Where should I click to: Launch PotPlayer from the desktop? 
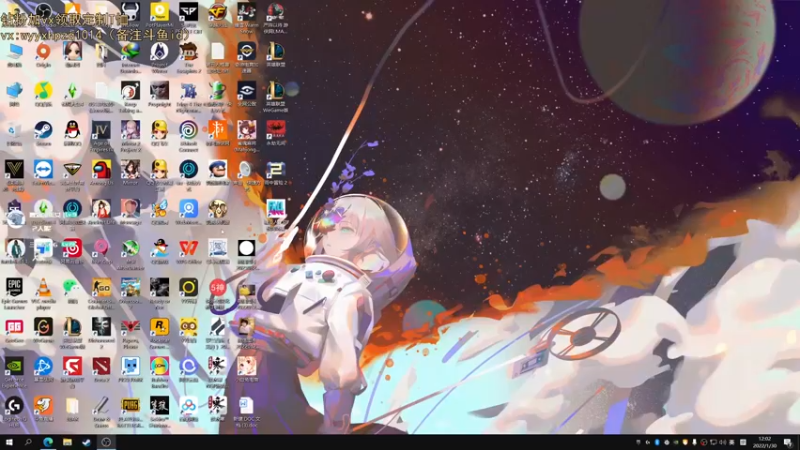click(x=159, y=12)
